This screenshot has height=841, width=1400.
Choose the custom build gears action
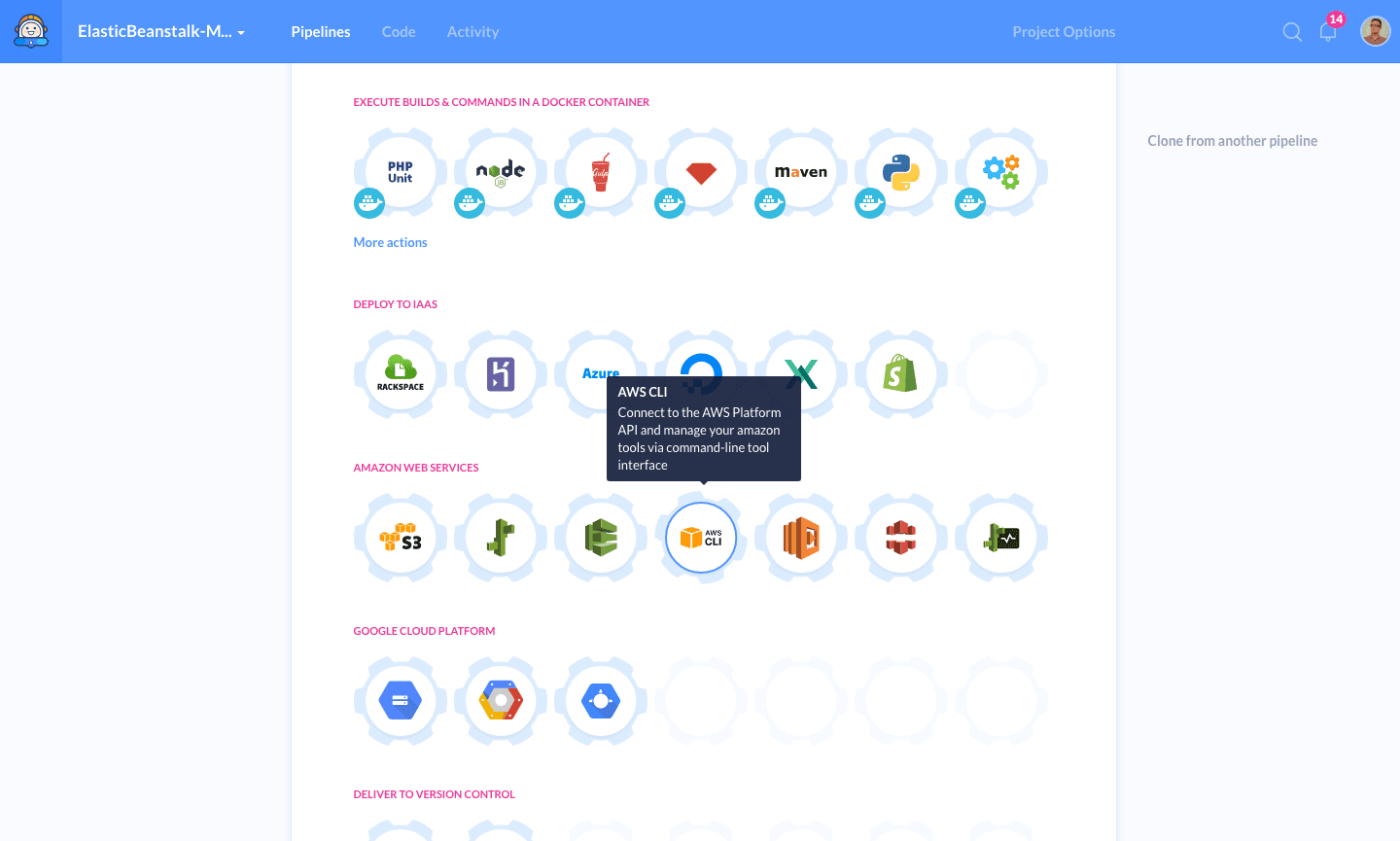(1001, 172)
